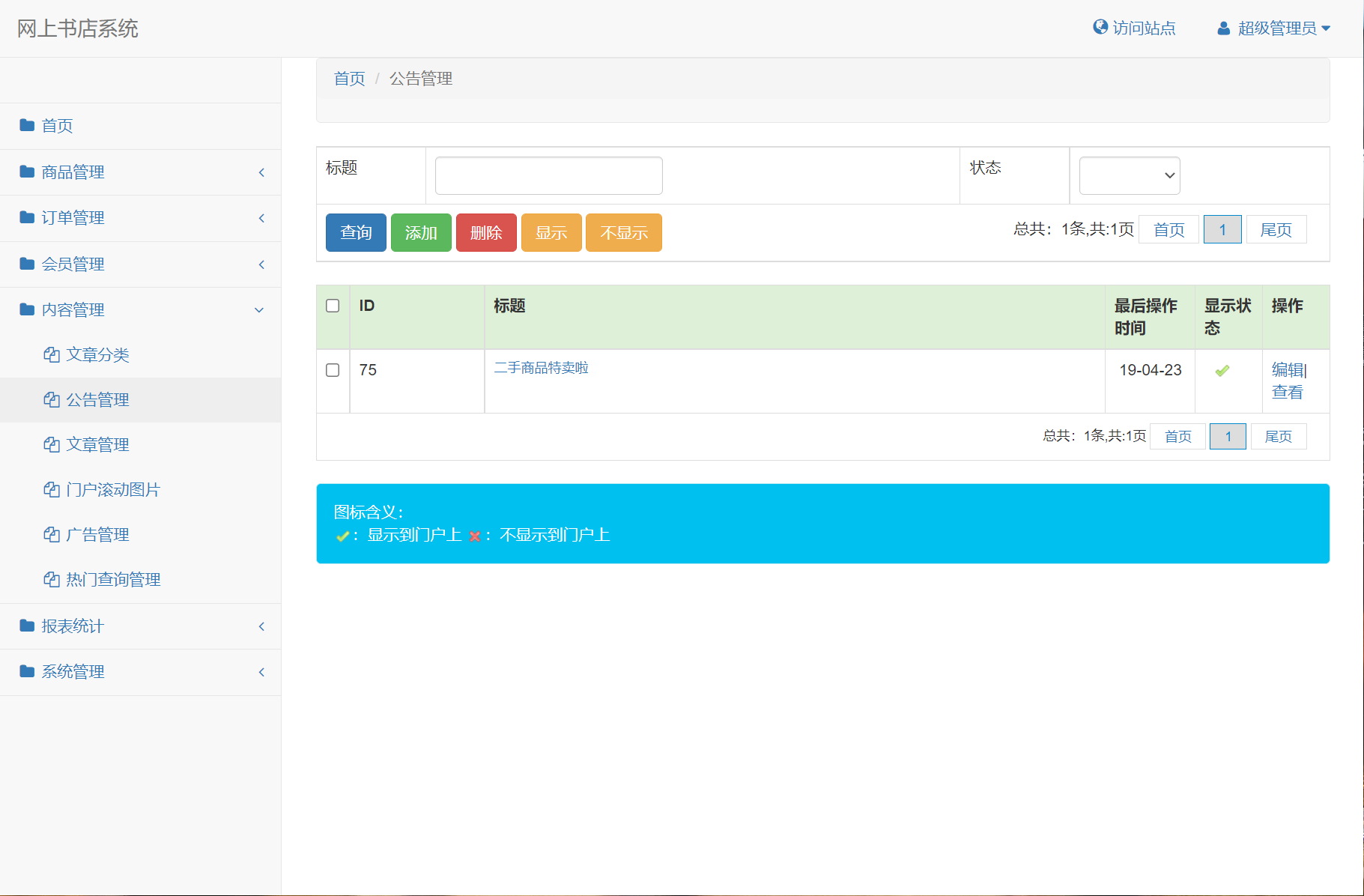Check the checkbox for announcement ID 75
The width and height of the screenshot is (1364, 896).
[x=333, y=369]
